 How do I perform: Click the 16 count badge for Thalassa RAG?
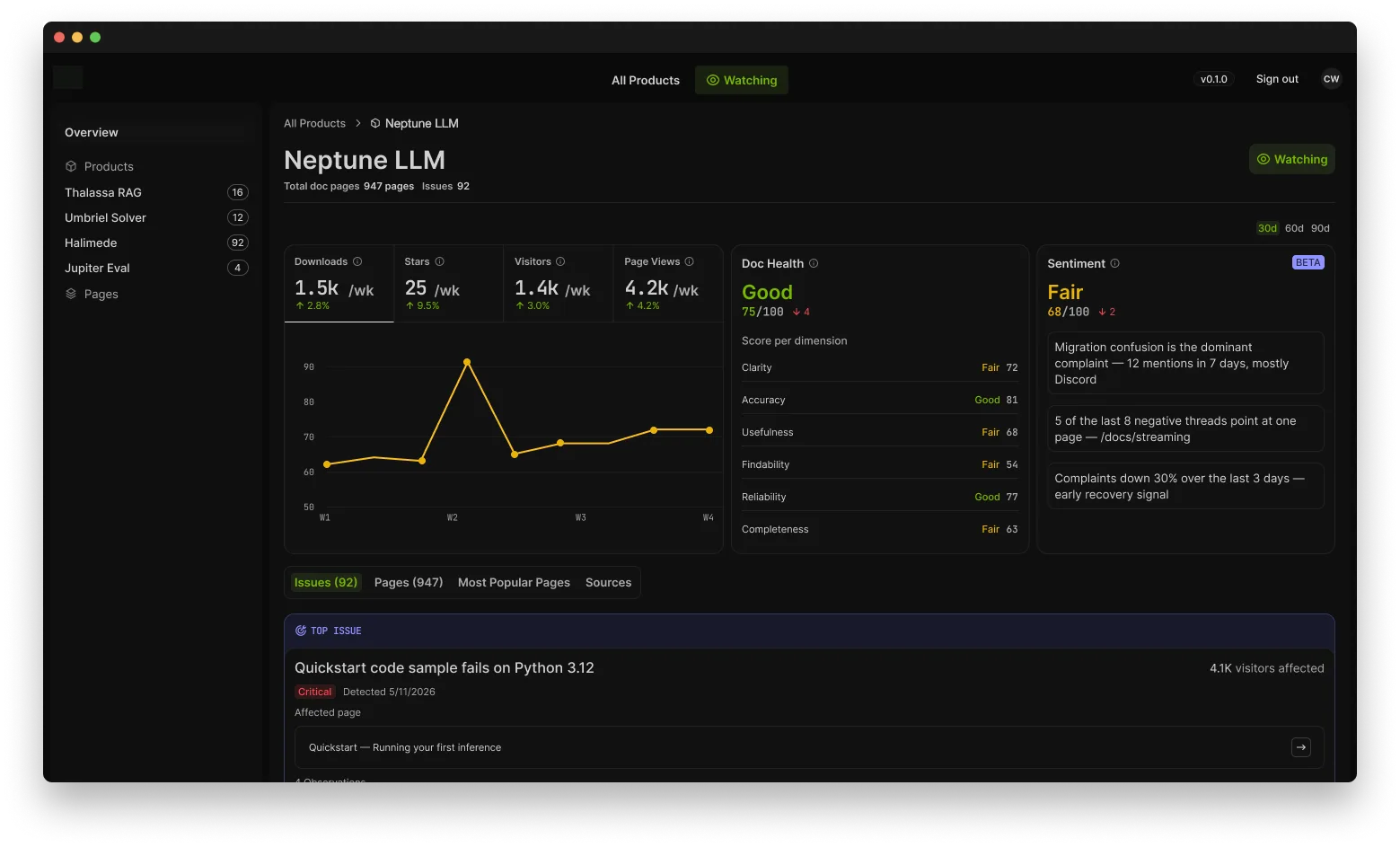[x=237, y=192]
